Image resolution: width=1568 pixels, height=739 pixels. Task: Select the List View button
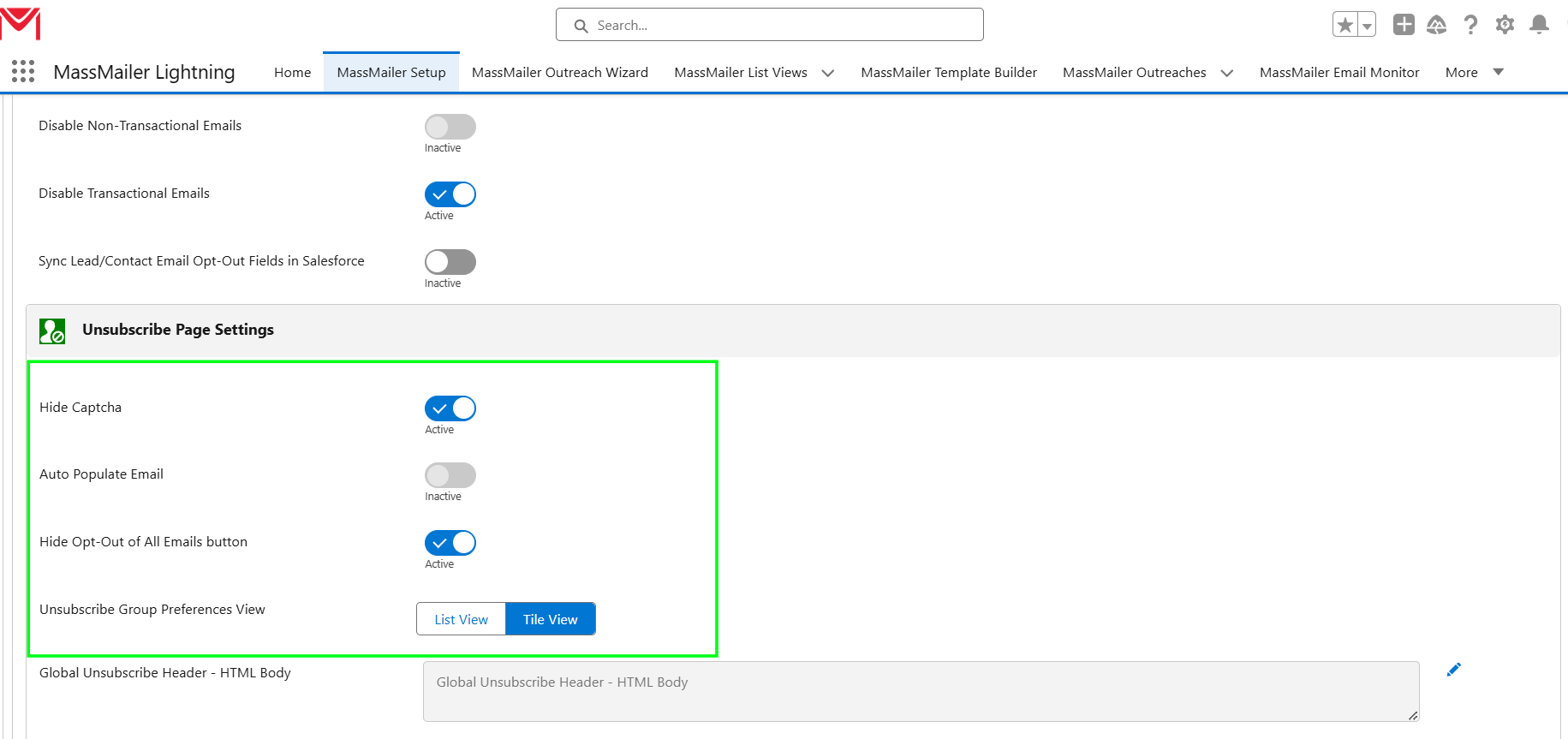(x=462, y=619)
